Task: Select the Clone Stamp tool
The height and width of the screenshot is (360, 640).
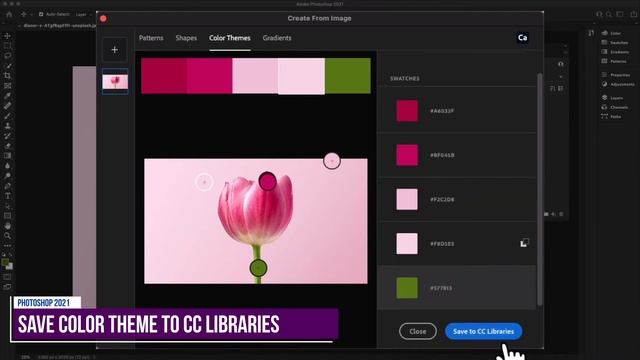Action: (x=7, y=126)
